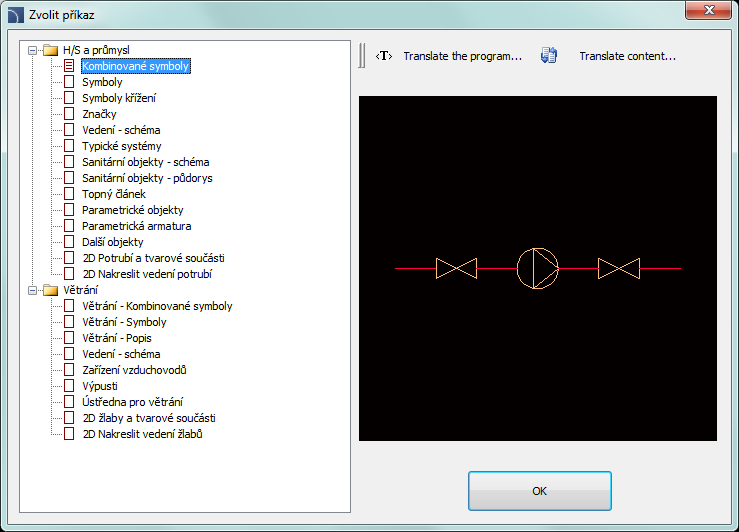Image resolution: width=739 pixels, height=532 pixels.
Task: Select the Značky tree item
Action: 99,114
